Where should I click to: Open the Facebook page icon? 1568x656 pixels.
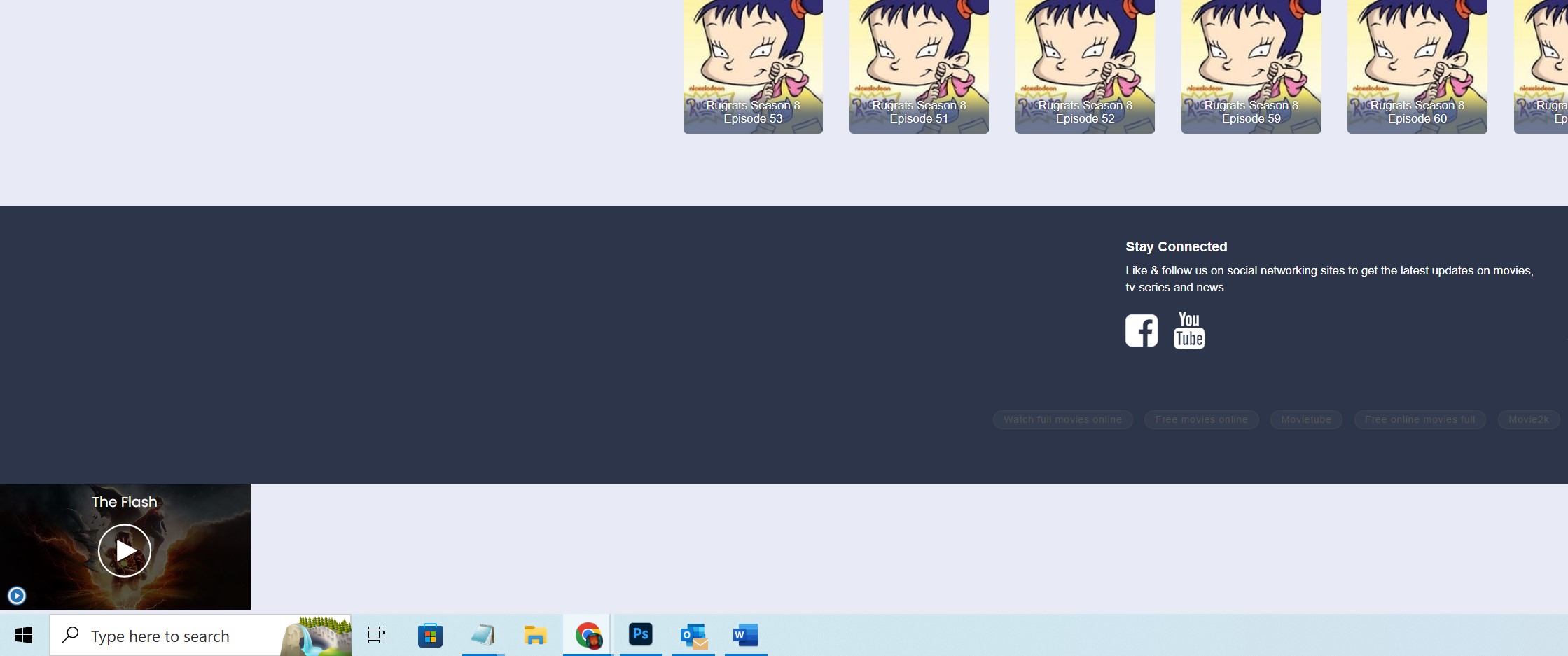tap(1142, 330)
